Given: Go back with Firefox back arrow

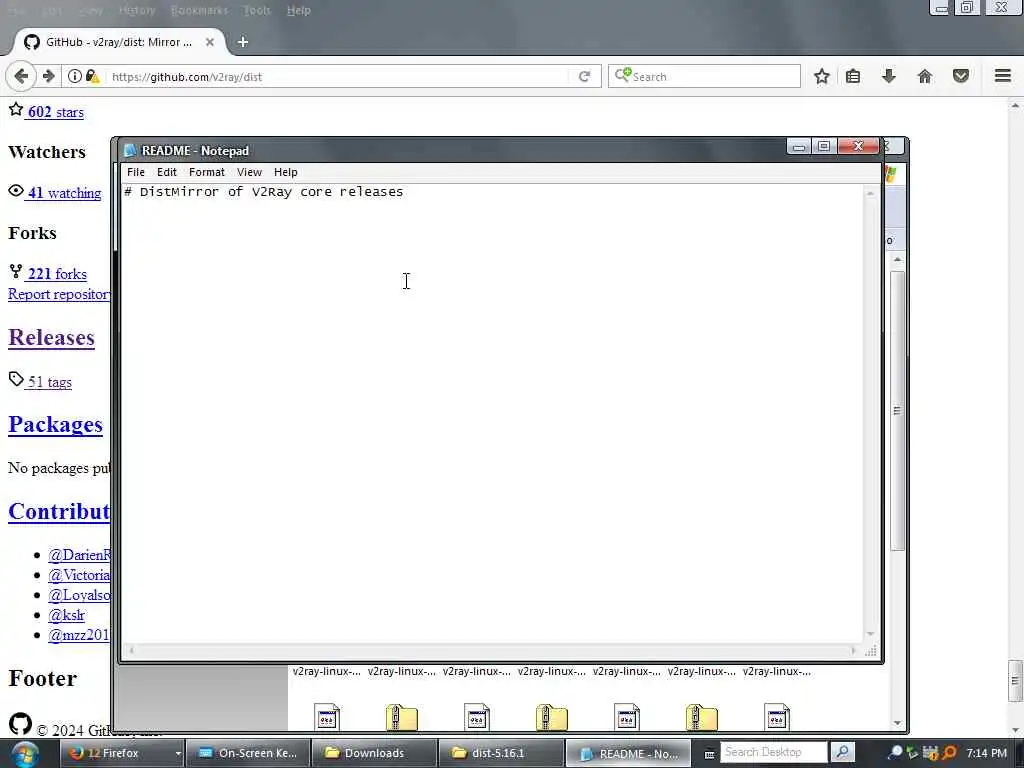Looking at the screenshot, I should tap(20, 76).
